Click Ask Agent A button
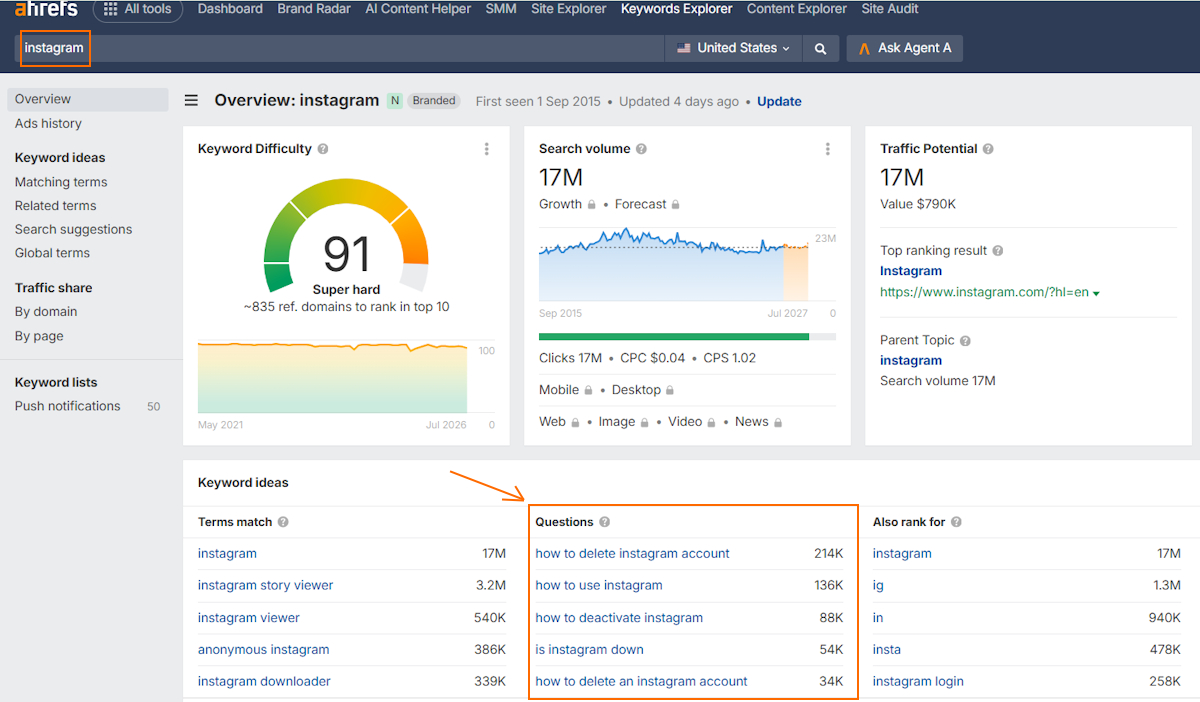 tap(905, 48)
